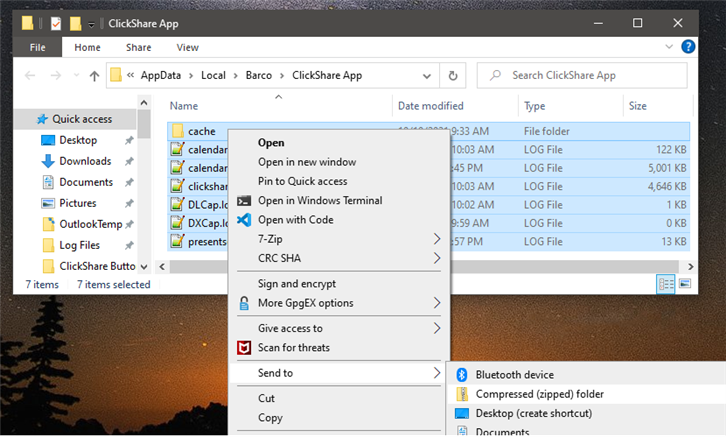Viewport: 726px width, 437px height.
Task: Go up one folder with up arrow
Action: (x=94, y=75)
